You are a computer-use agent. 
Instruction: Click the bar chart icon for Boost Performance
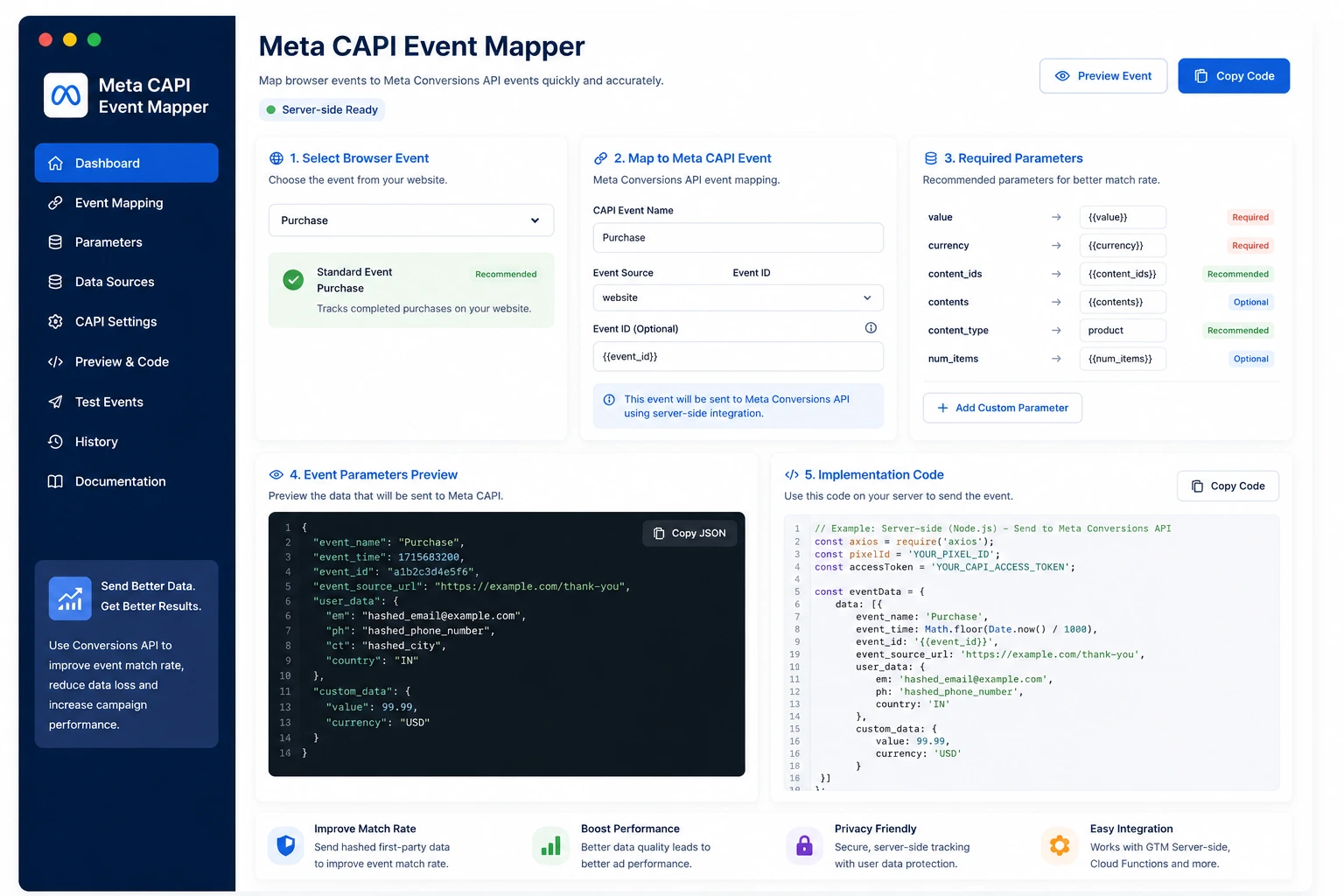[550, 846]
